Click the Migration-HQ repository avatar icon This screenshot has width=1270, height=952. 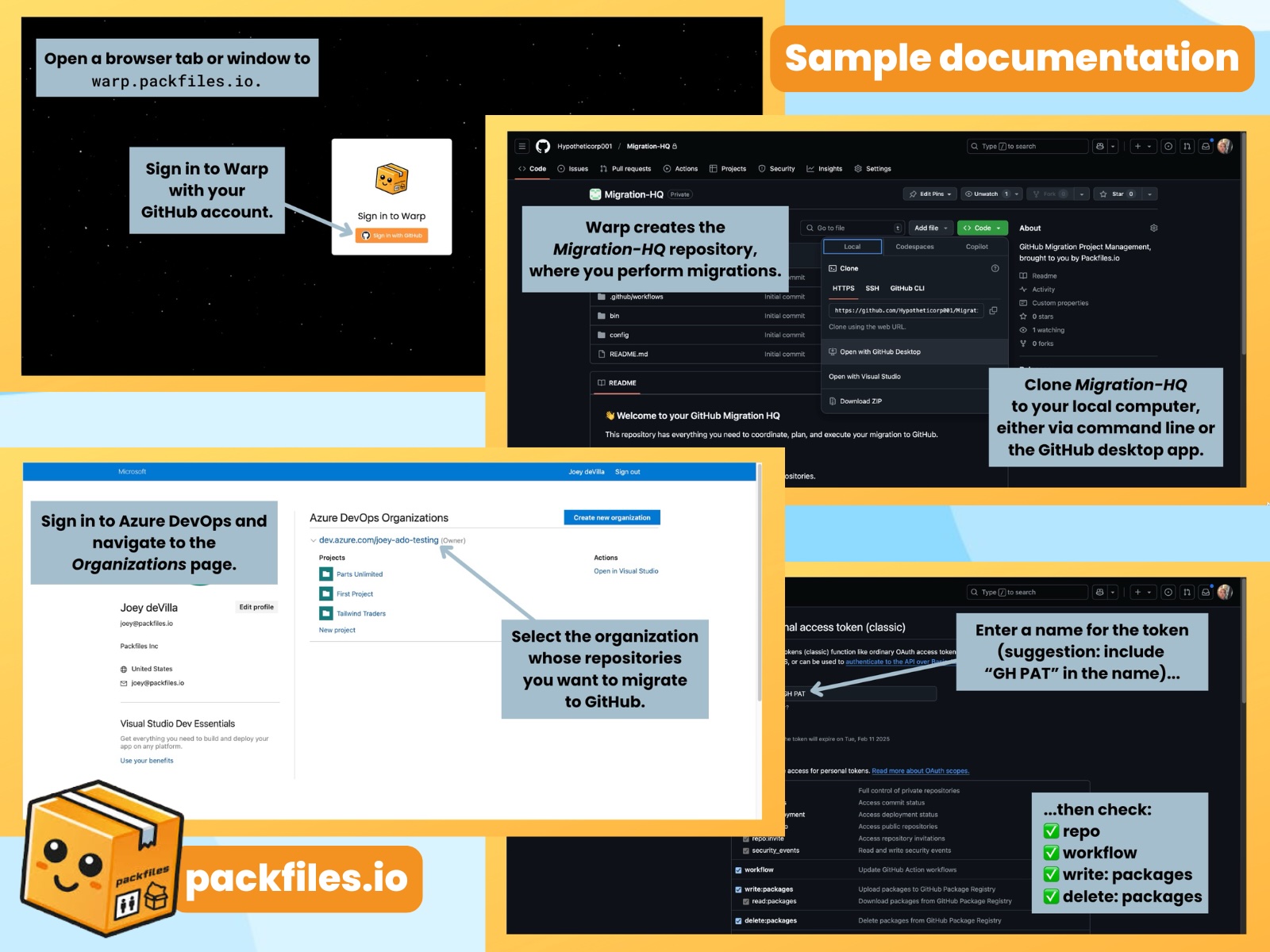pyautogui.click(x=595, y=194)
